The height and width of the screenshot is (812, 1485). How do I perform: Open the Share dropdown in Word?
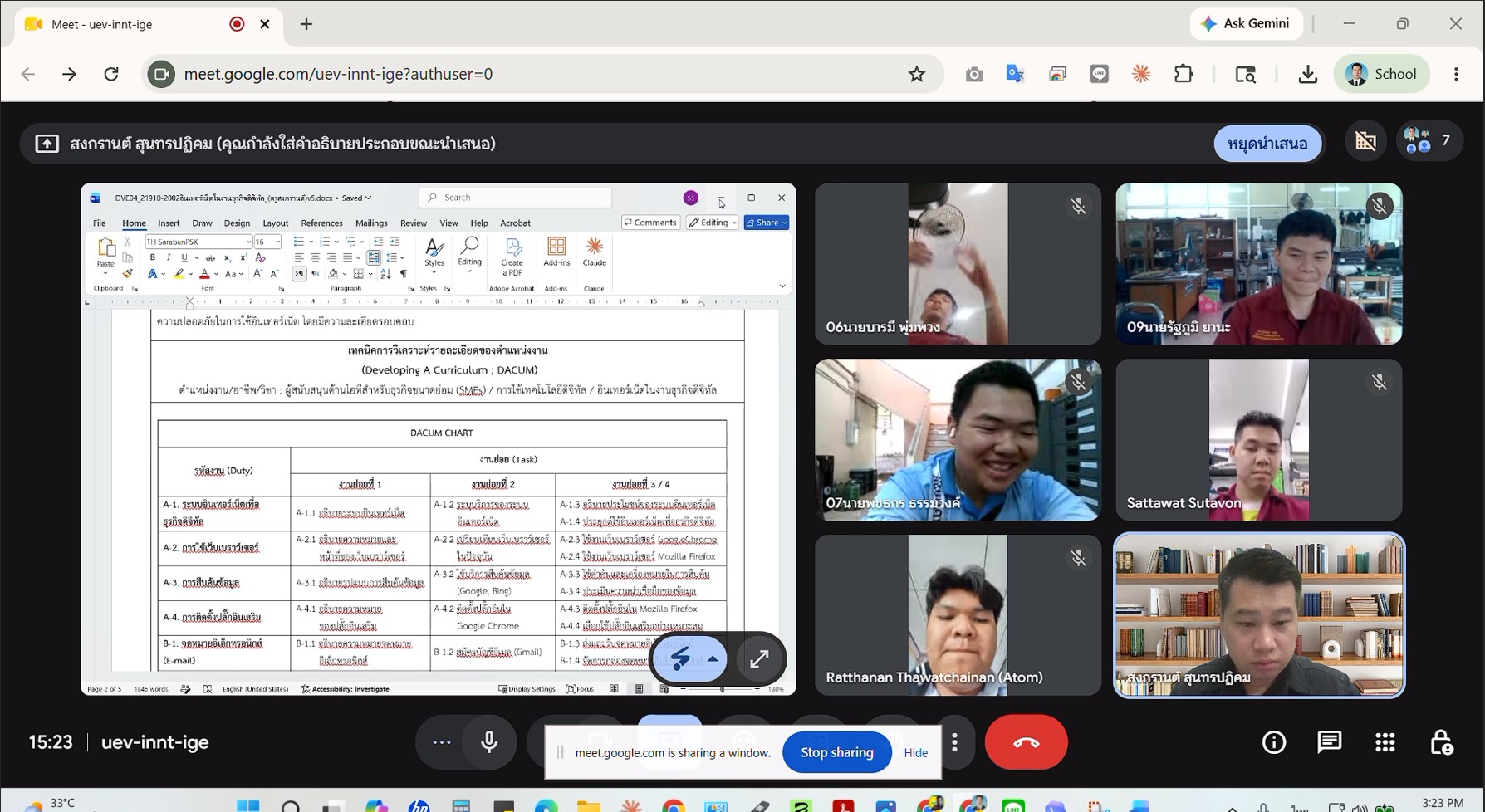[x=767, y=223]
